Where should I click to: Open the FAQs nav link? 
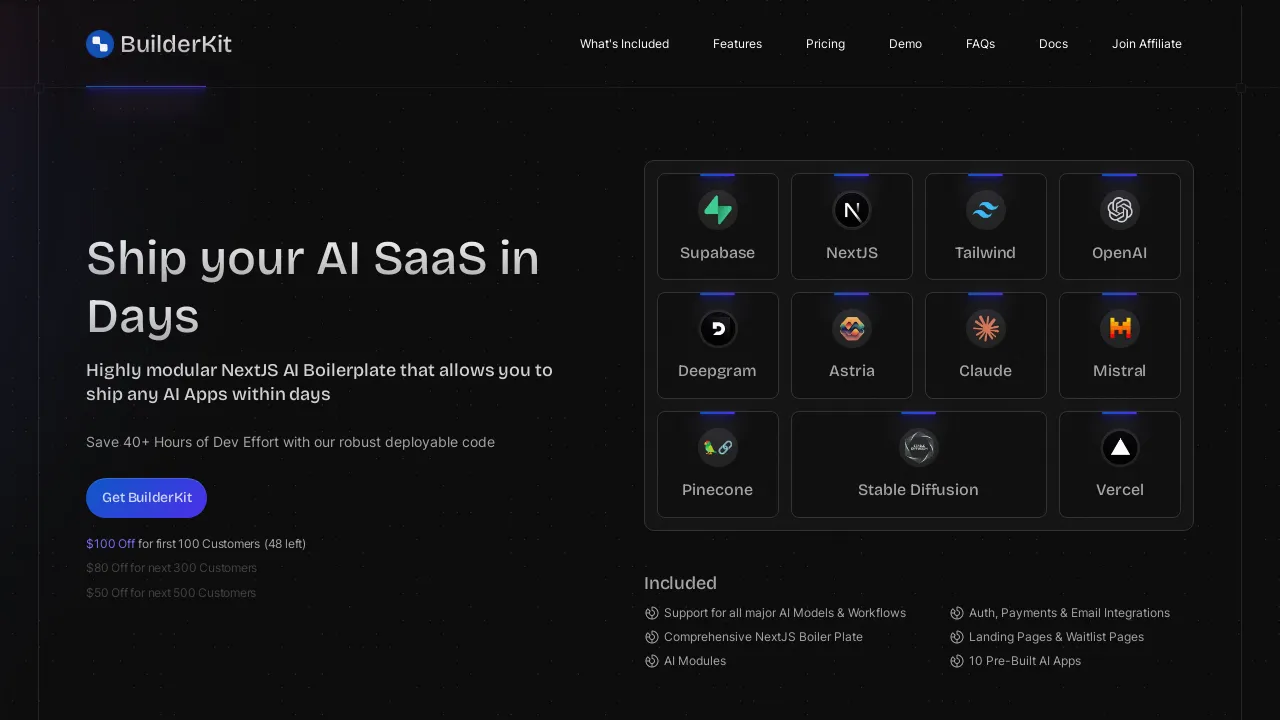[x=980, y=44]
